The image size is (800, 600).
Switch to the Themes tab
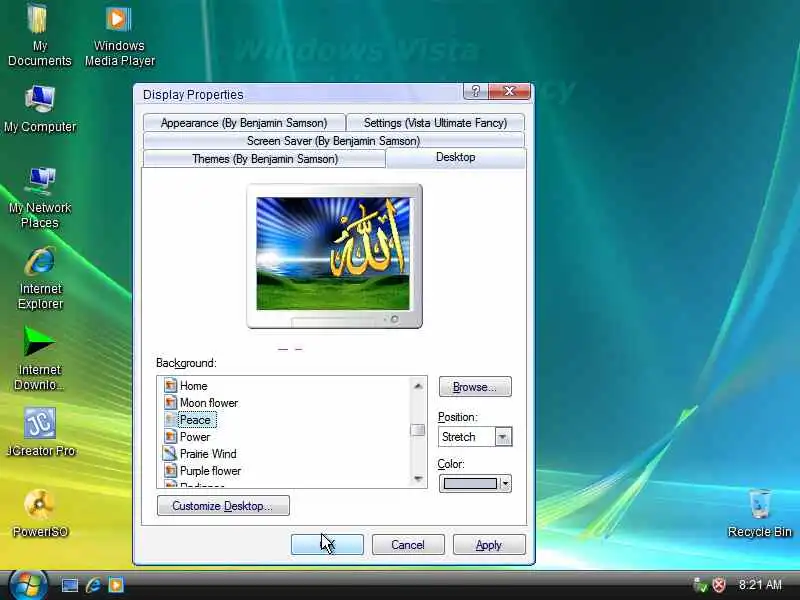pos(265,159)
